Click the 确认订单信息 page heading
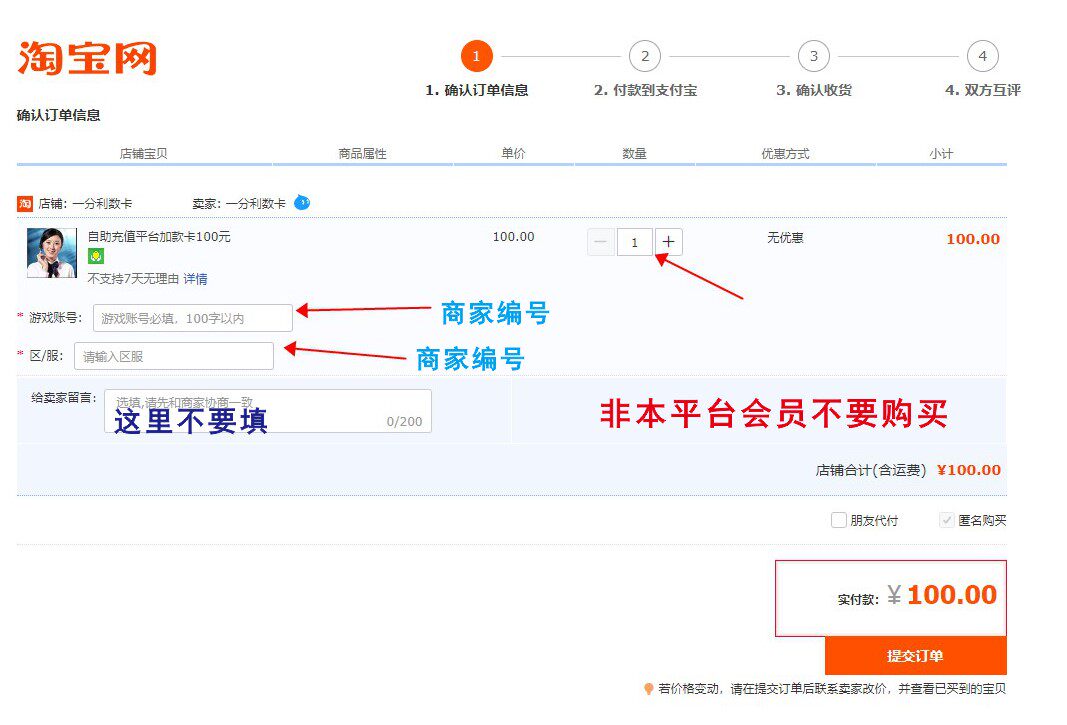The width and height of the screenshot is (1067, 725). (x=59, y=115)
